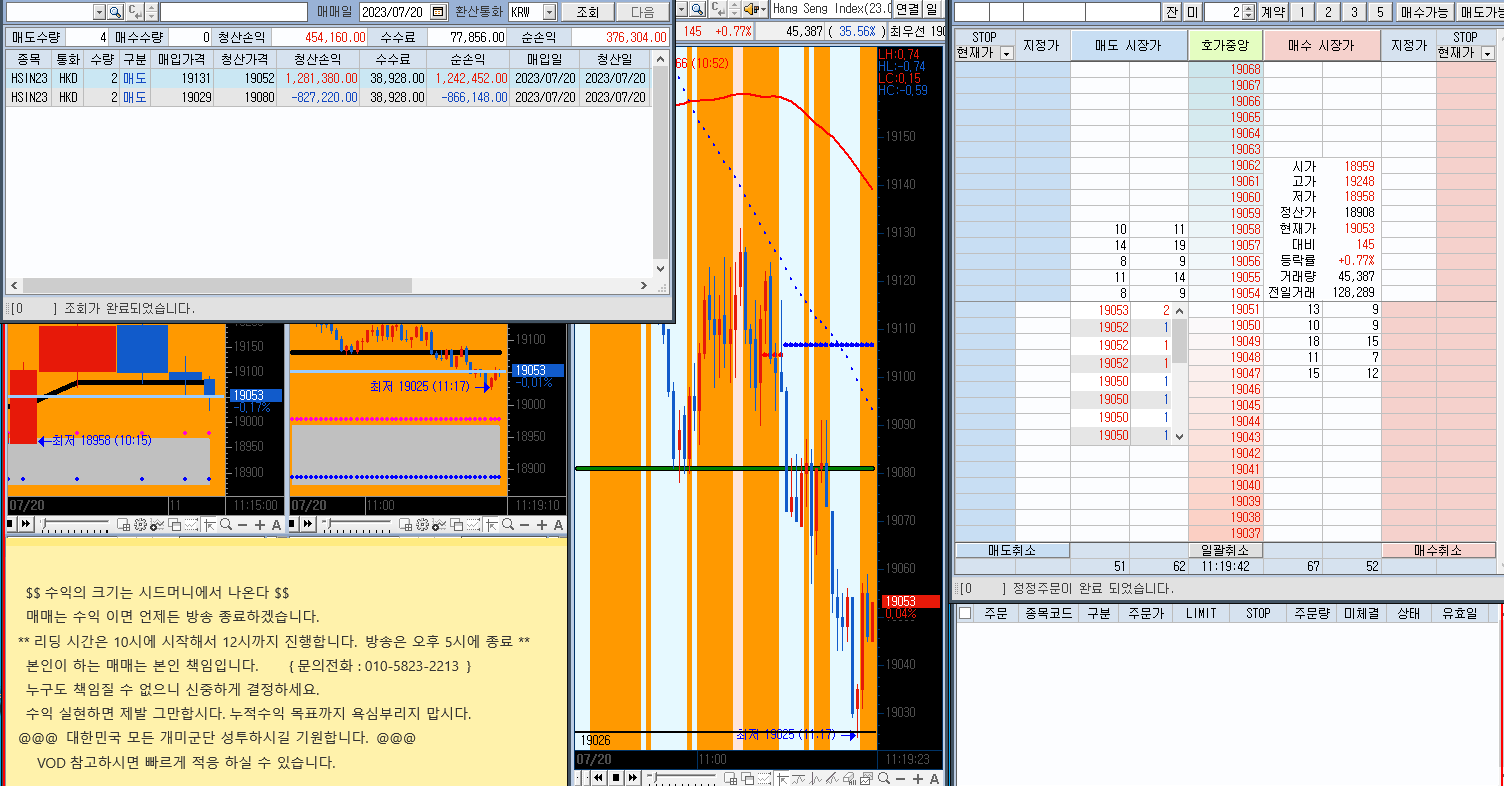Click the magnifier icon in main chart bottom toolbar
This screenshot has width=1504, height=786.
tap(884, 777)
